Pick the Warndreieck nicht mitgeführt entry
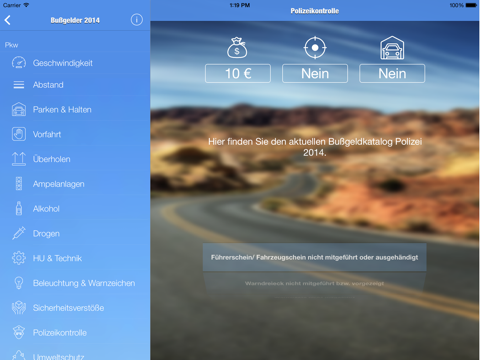 click(x=315, y=283)
